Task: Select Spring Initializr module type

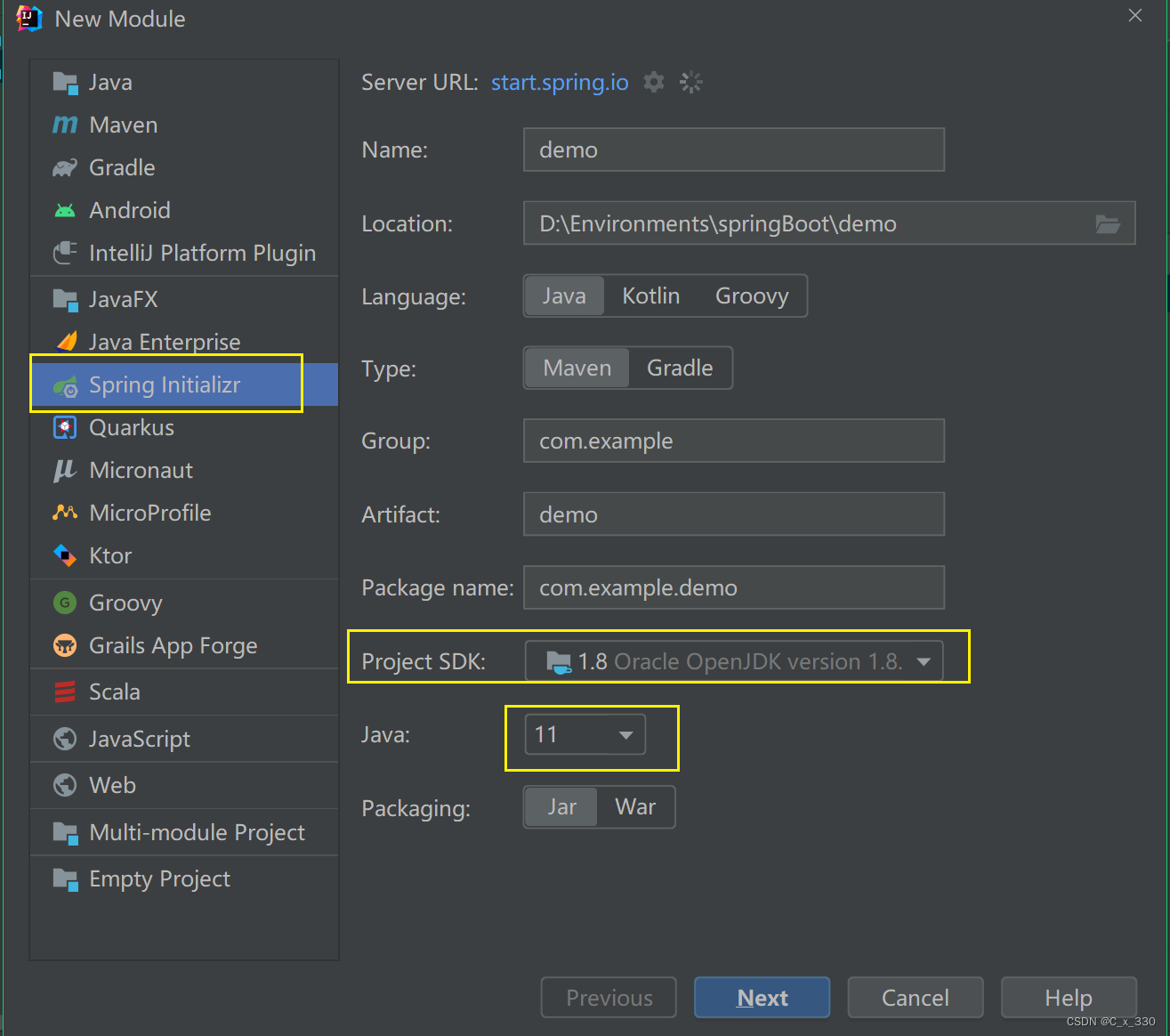Action: coord(184,384)
